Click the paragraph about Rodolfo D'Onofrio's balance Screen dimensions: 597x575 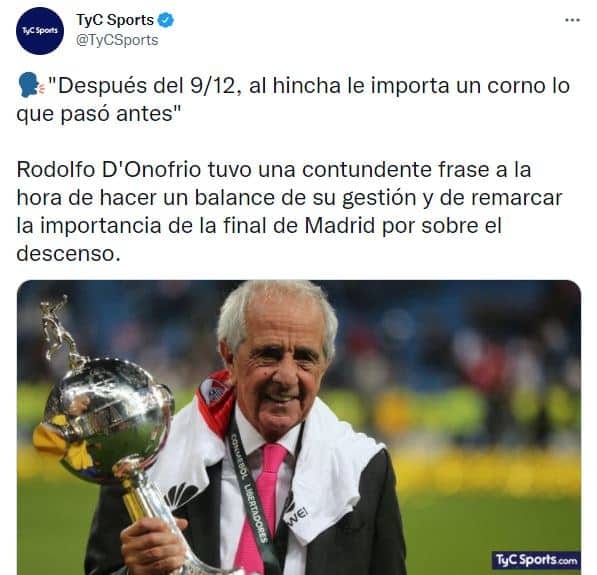289,211
